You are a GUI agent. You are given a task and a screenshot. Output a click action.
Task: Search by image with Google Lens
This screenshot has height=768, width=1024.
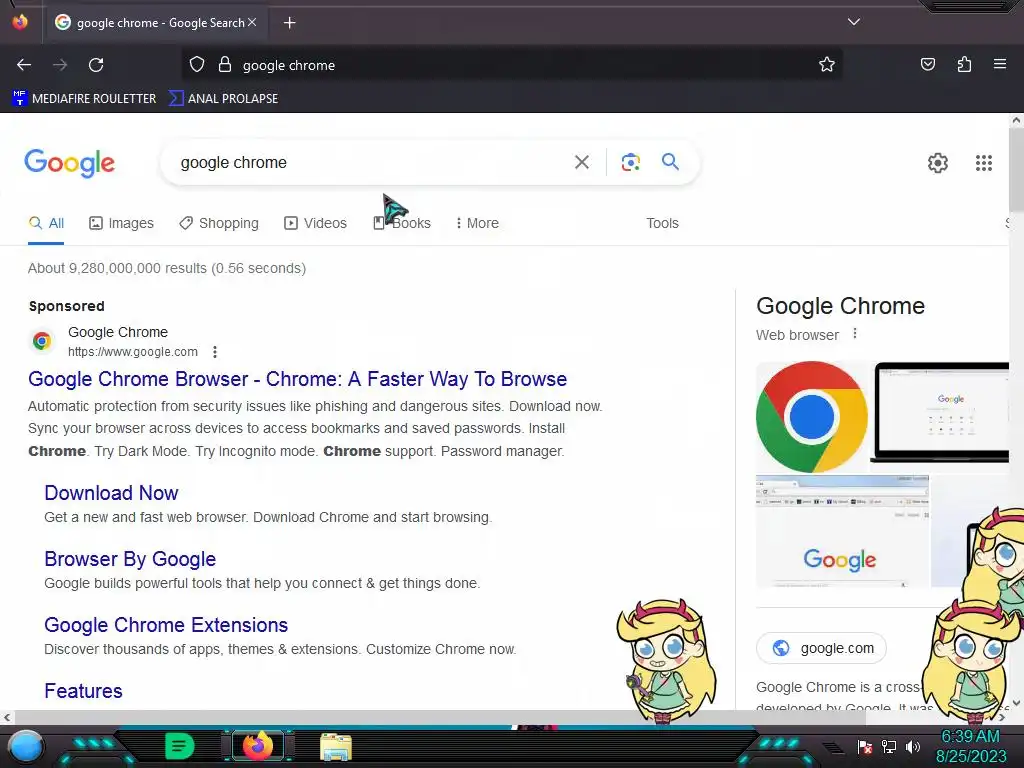click(x=630, y=162)
